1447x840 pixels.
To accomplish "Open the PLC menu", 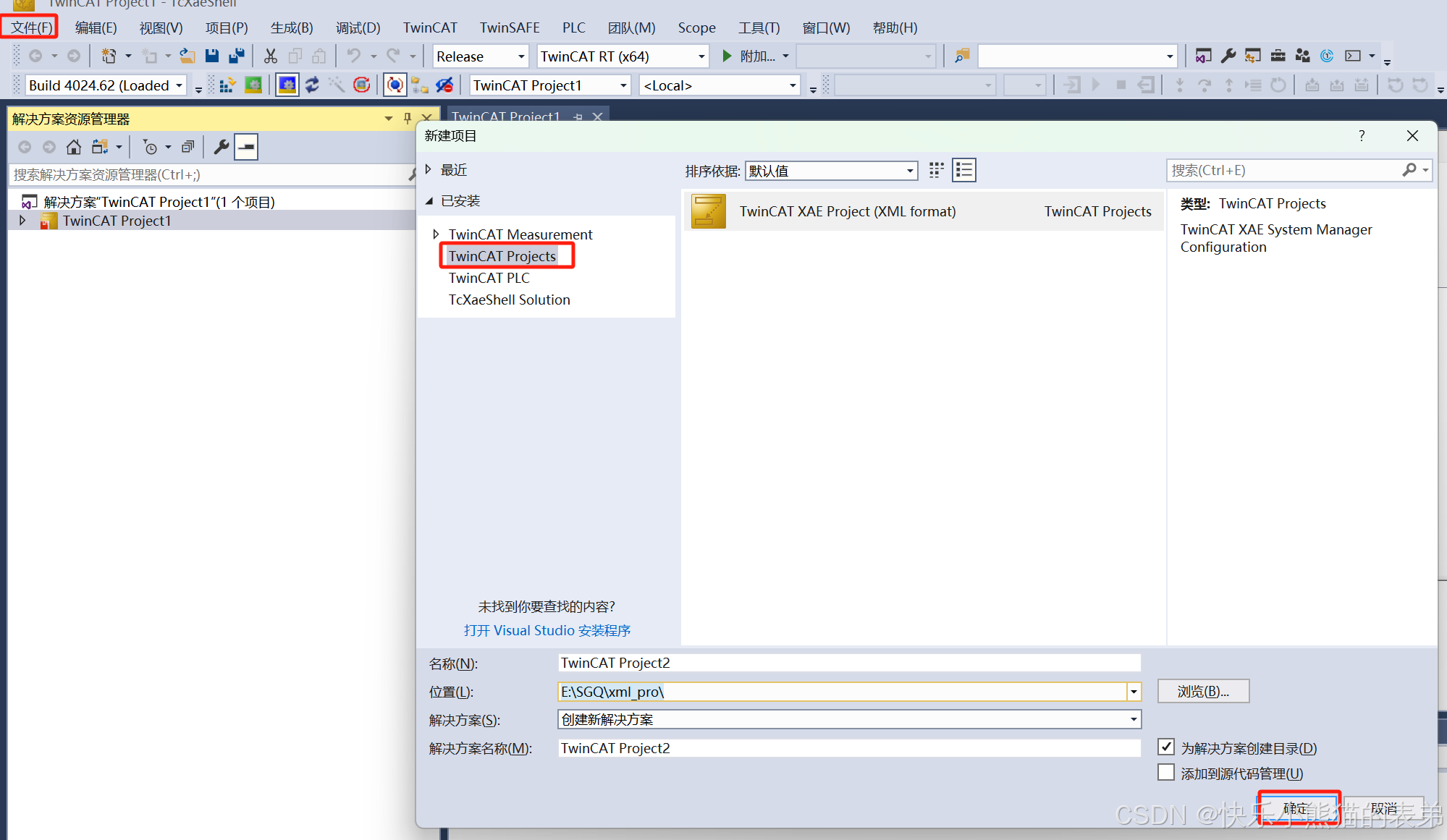I will [x=573, y=27].
